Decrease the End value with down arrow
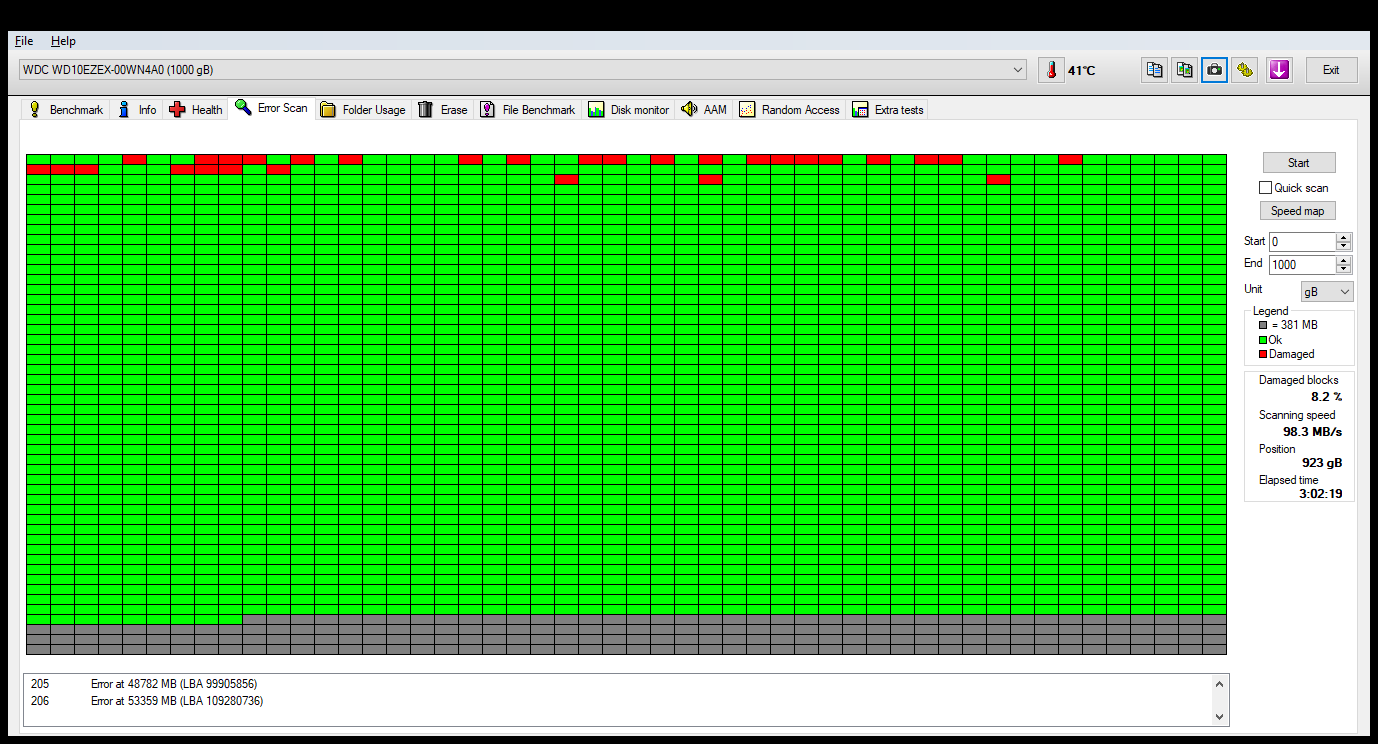Viewport: 1378px width, 744px height. [1343, 269]
